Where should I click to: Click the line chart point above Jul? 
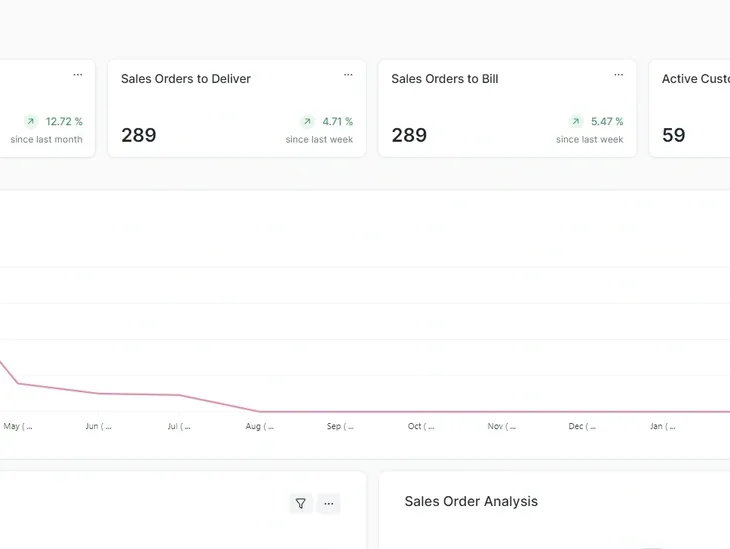[x=179, y=395]
